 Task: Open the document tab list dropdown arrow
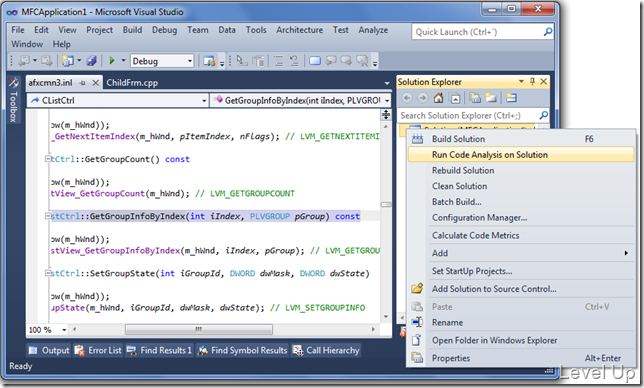click(x=386, y=83)
